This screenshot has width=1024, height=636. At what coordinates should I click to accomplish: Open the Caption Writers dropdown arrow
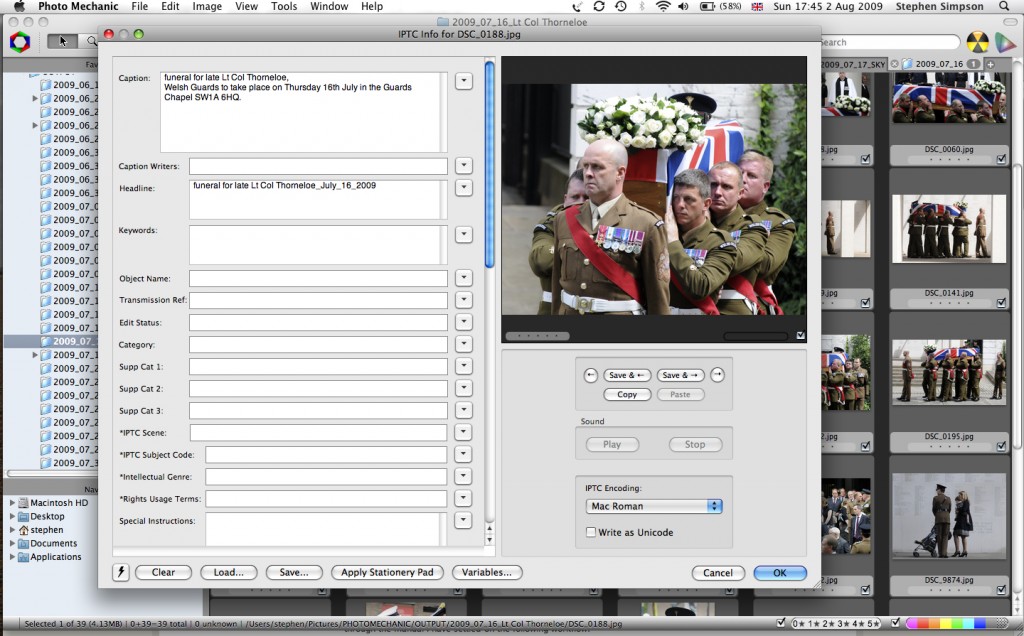click(x=464, y=166)
